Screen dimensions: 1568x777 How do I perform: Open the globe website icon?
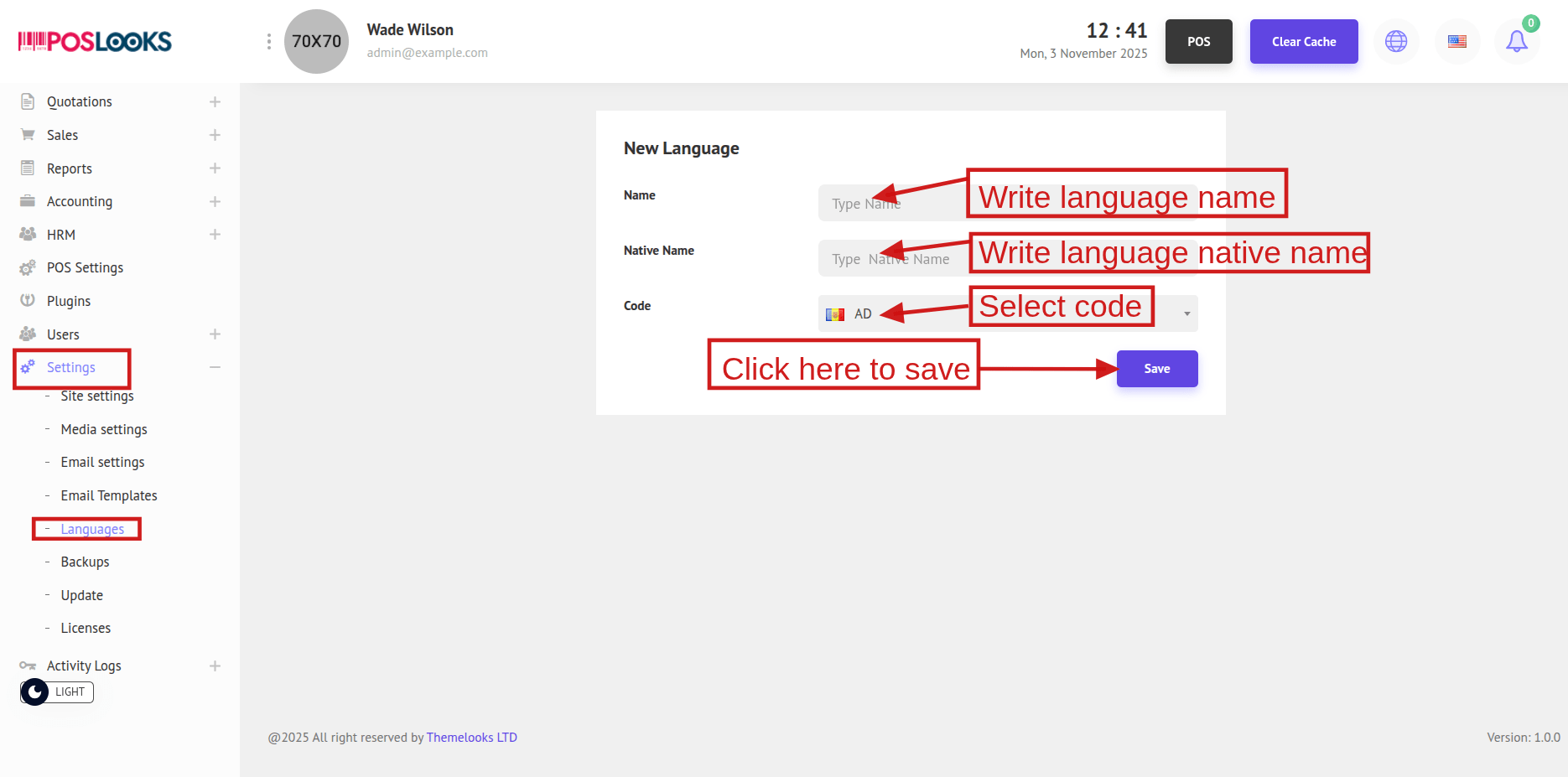pos(1396,41)
